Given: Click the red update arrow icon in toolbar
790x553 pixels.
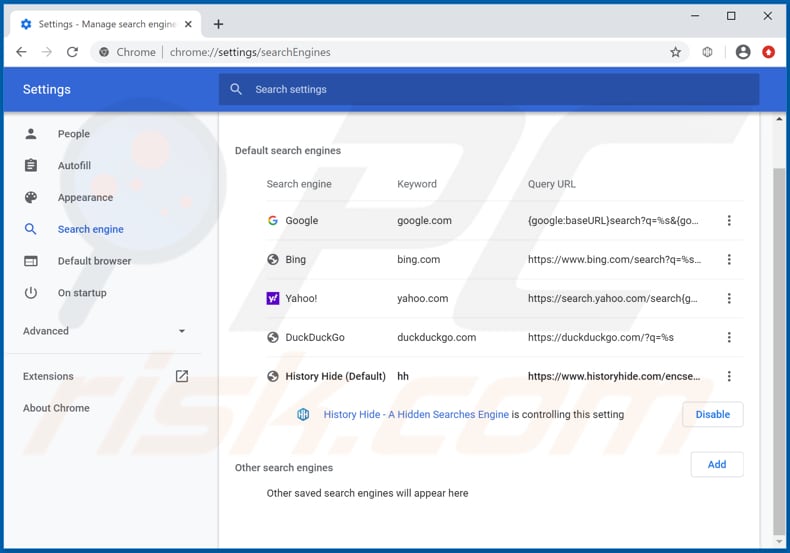Looking at the screenshot, I should 768,52.
